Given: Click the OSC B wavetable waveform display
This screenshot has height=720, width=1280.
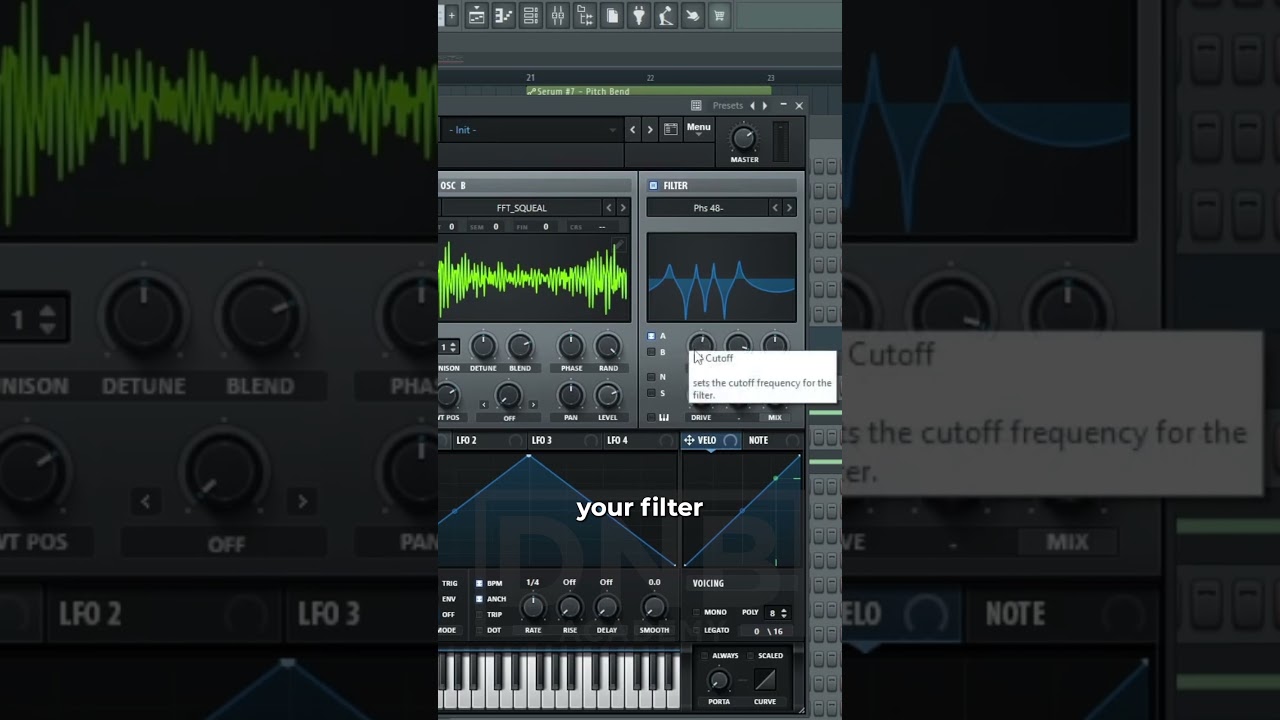Looking at the screenshot, I should [x=533, y=277].
